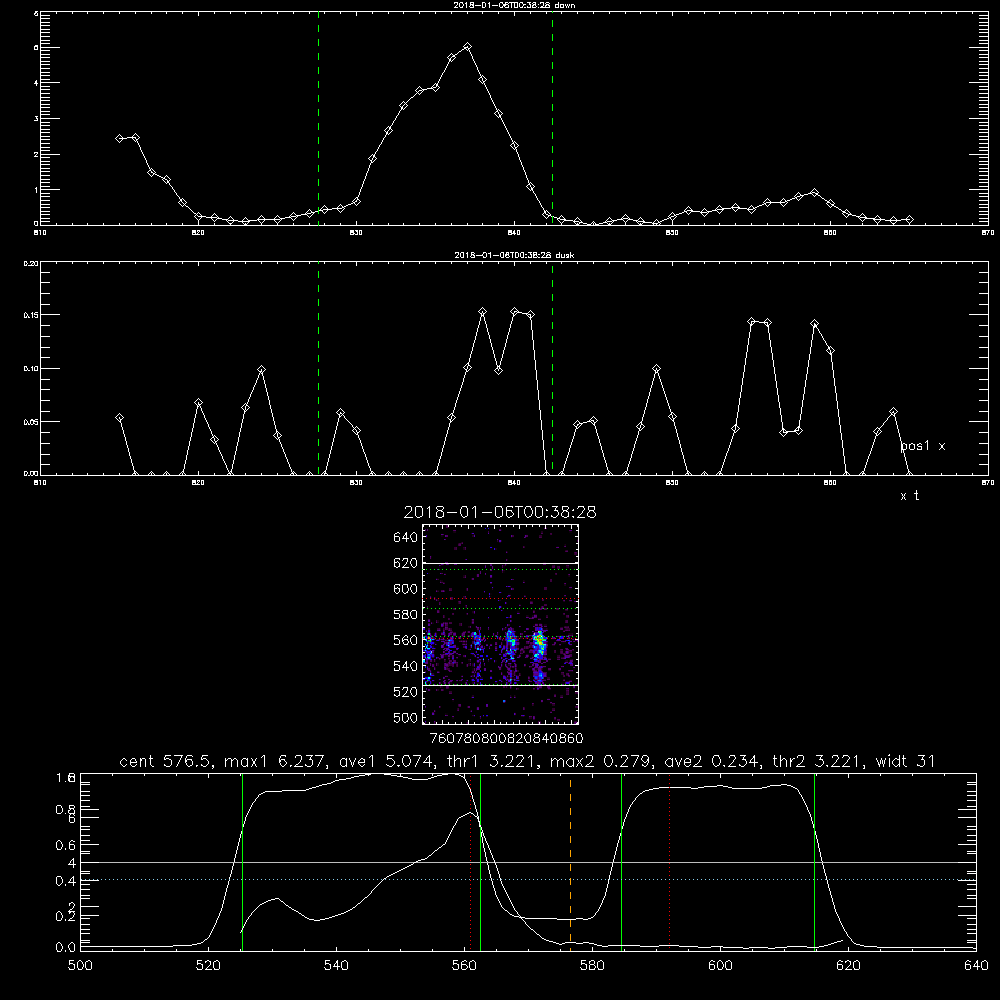Image resolution: width=1000 pixels, height=1000 pixels.
Task: Click the 'pos1 x' label
Action: 923,446
